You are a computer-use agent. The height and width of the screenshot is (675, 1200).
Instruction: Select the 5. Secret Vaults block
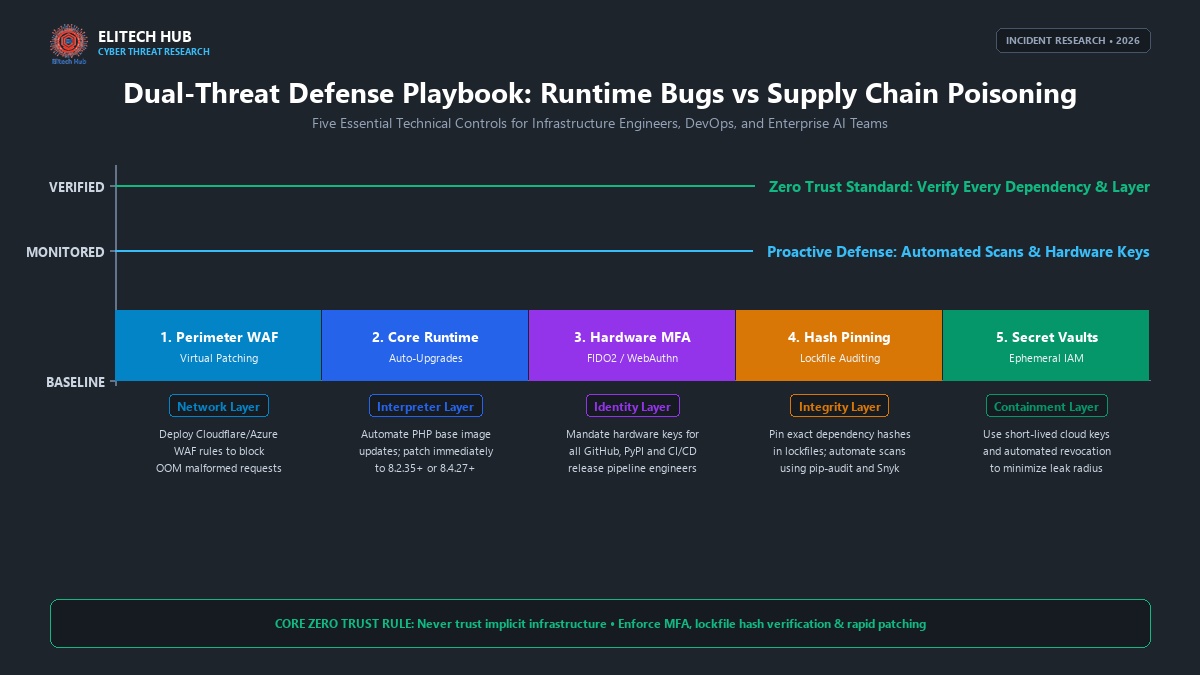1046,345
